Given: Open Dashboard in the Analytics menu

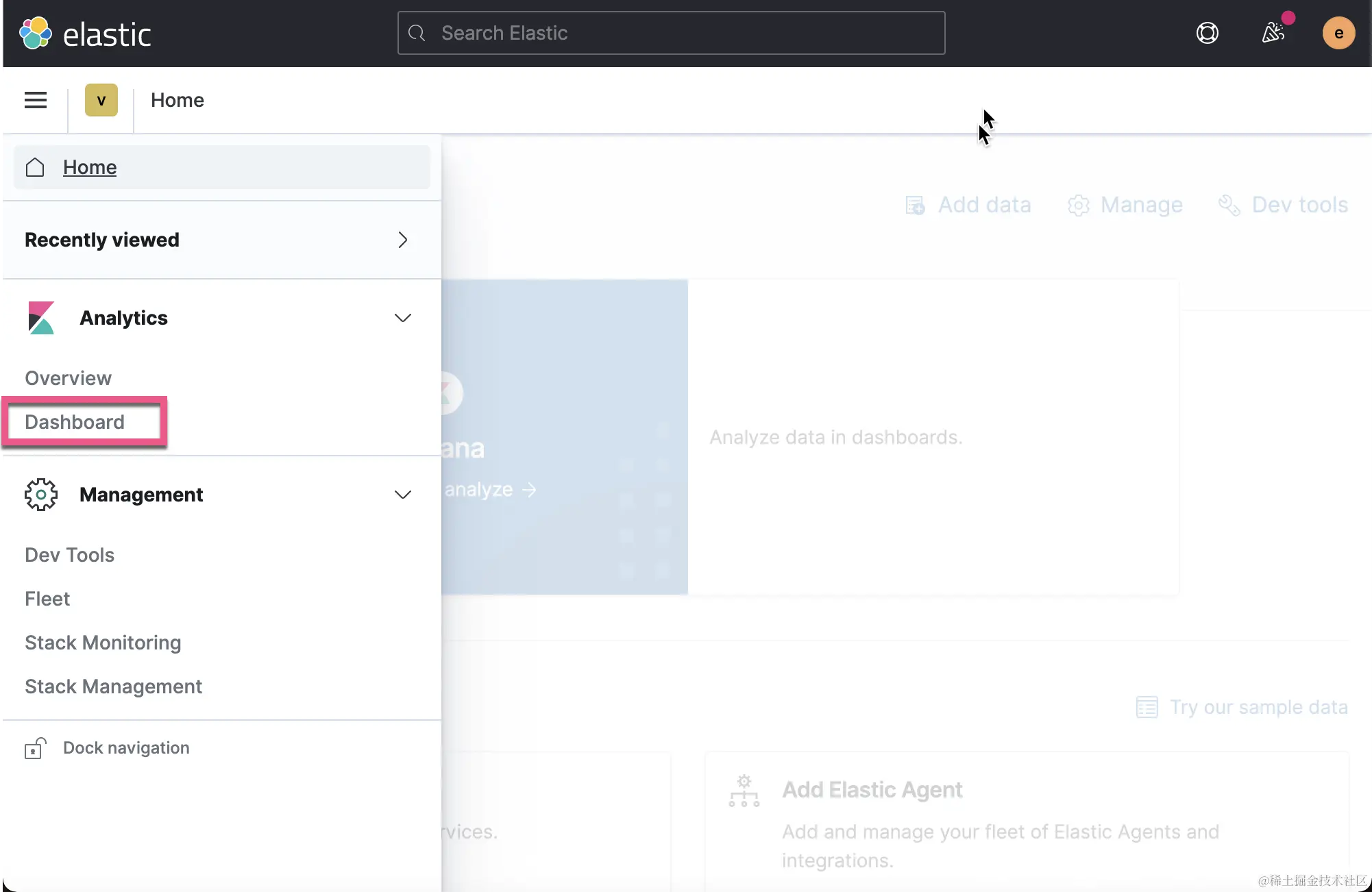Looking at the screenshot, I should tap(75, 422).
